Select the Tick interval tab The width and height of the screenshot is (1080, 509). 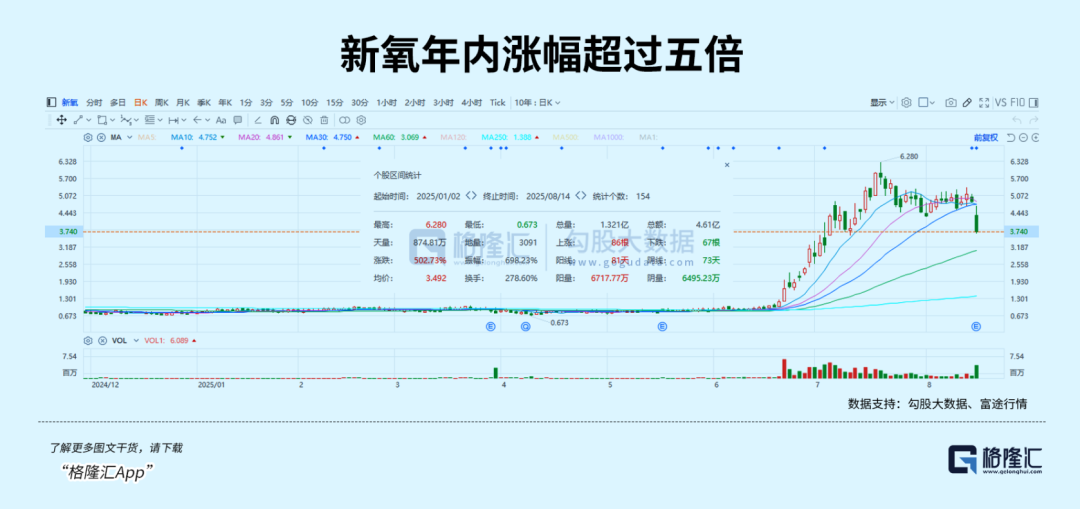click(x=497, y=103)
